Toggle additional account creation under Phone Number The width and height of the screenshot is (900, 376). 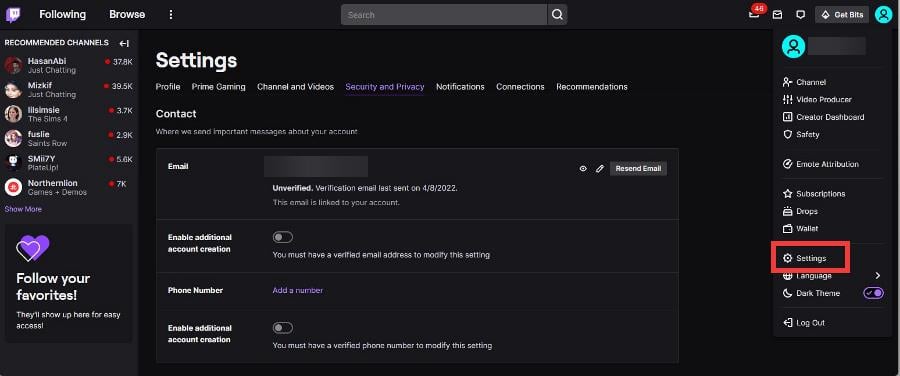point(282,328)
